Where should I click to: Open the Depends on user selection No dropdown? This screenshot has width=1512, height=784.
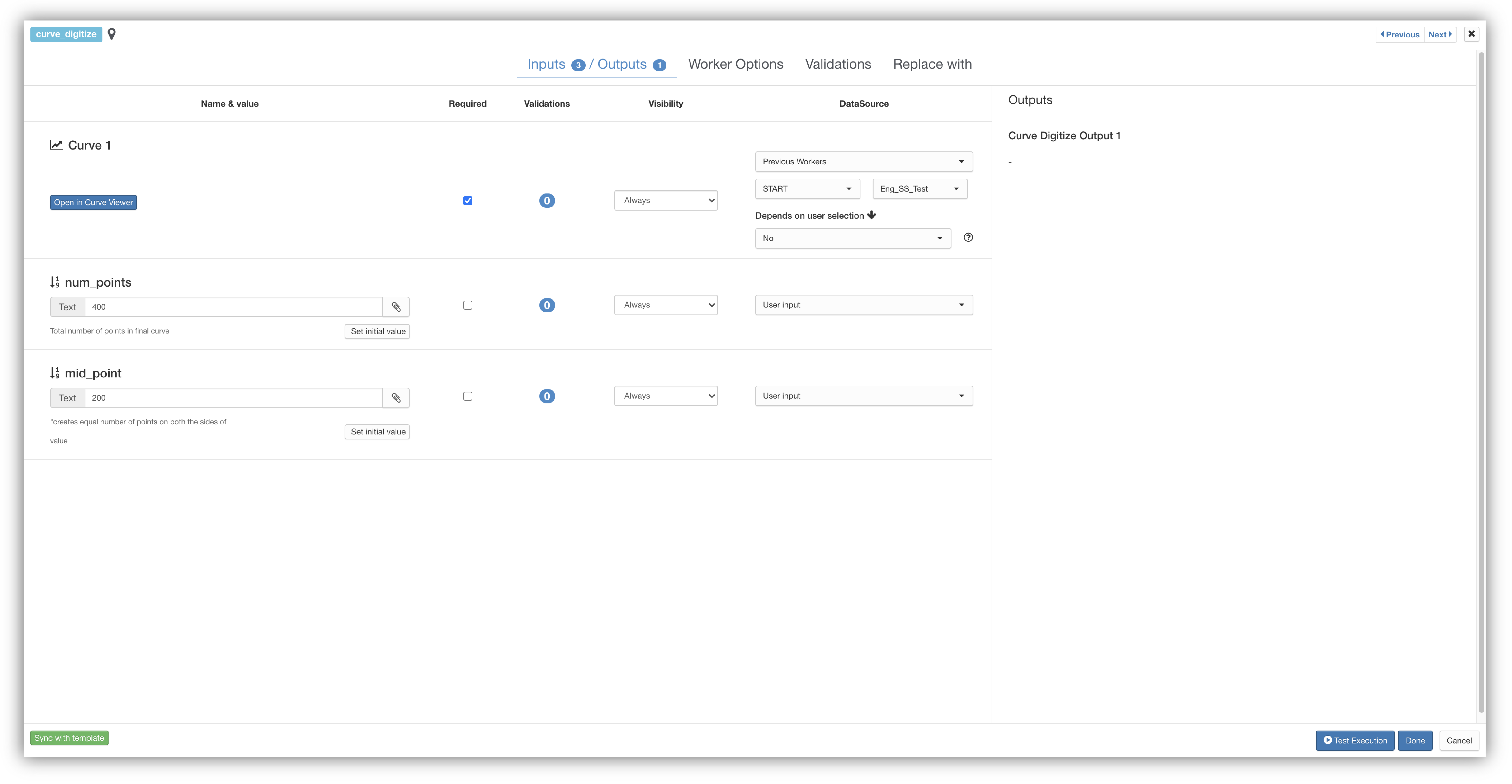click(853, 238)
